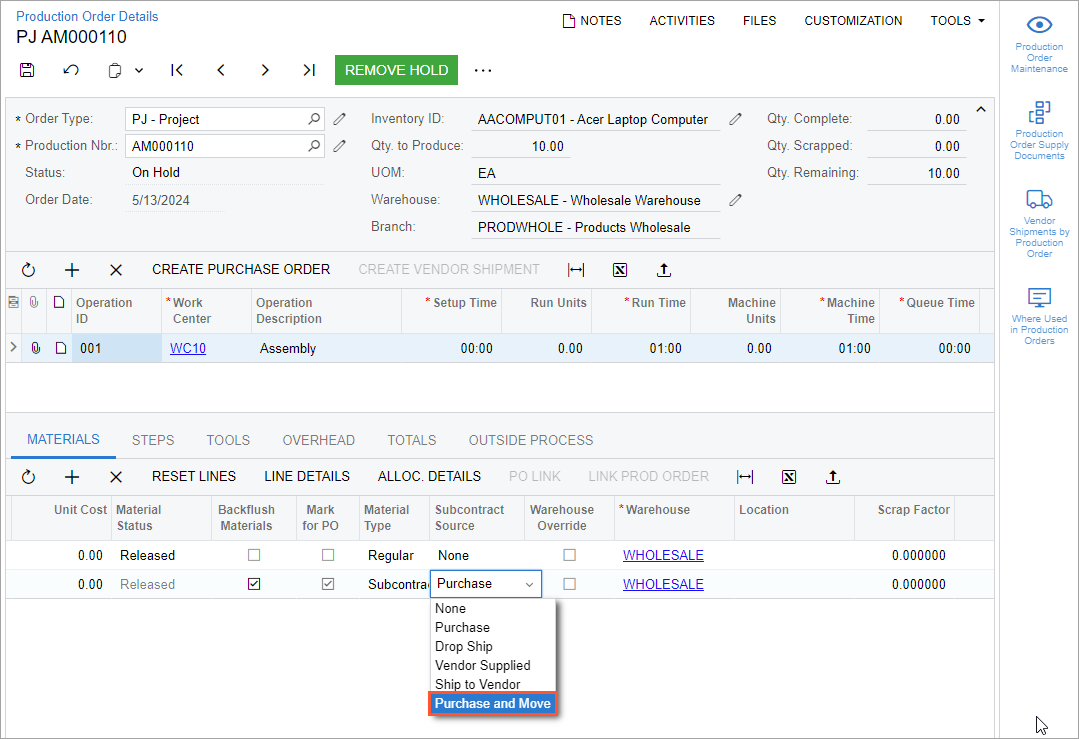This screenshot has height=739, width=1079.
Task: Go to the first record
Action: tap(177, 70)
